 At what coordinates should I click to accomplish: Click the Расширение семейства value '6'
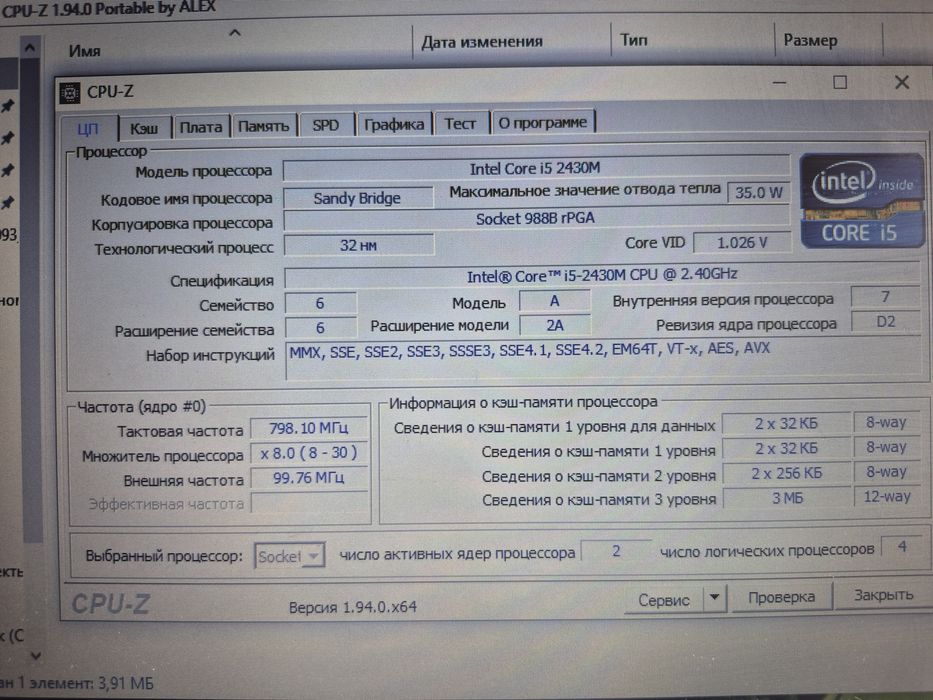321,328
